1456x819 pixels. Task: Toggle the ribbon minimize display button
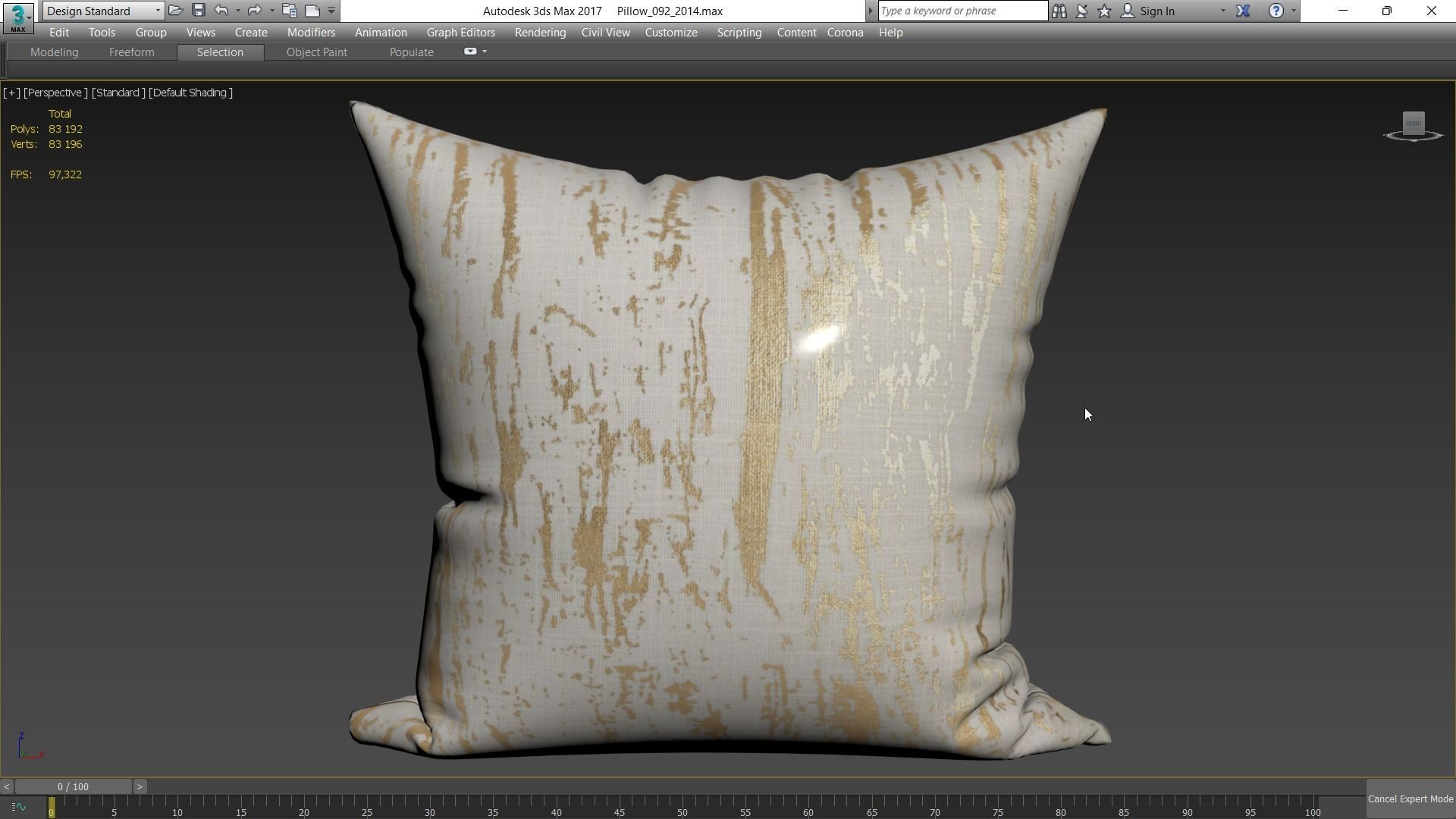click(470, 52)
